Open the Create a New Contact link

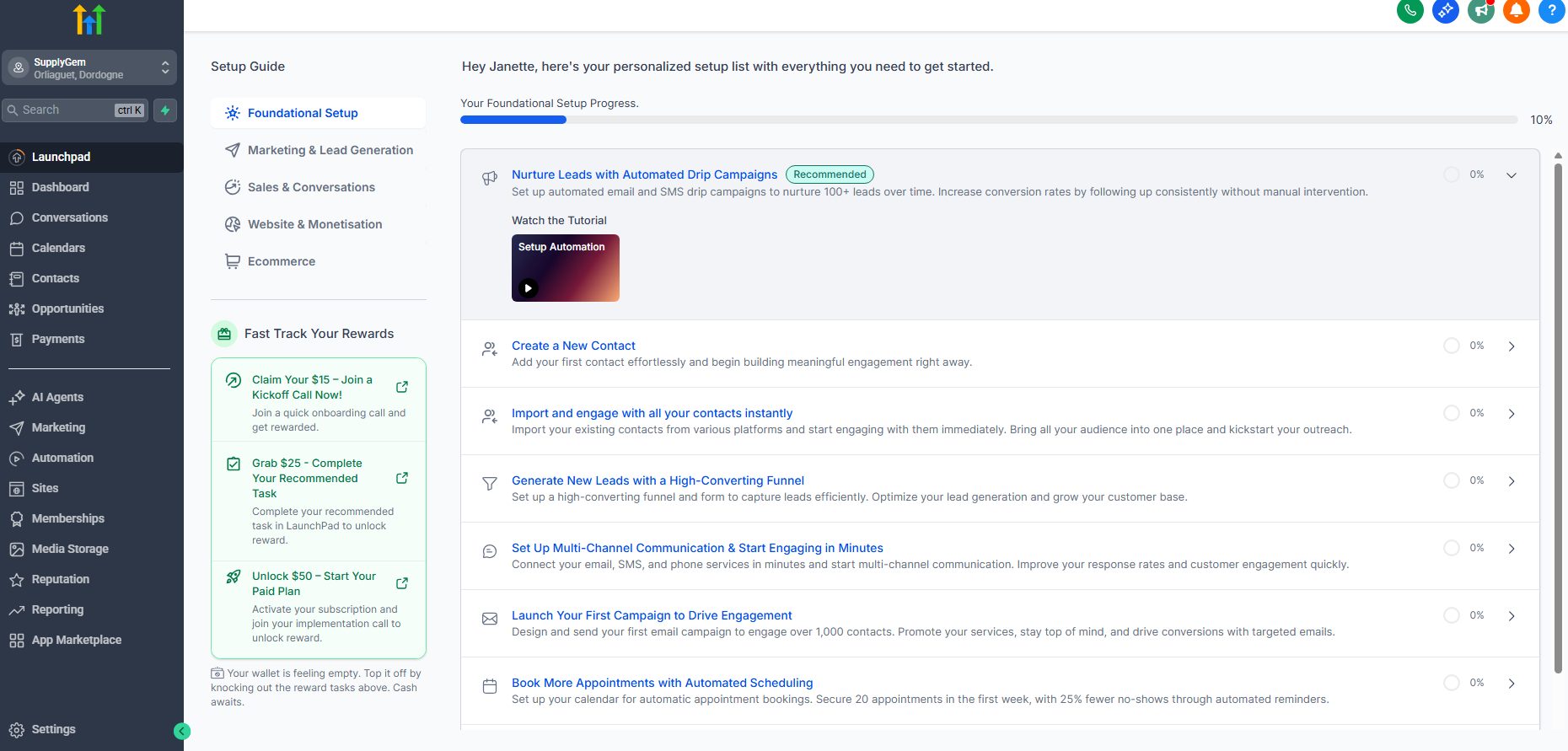573,346
